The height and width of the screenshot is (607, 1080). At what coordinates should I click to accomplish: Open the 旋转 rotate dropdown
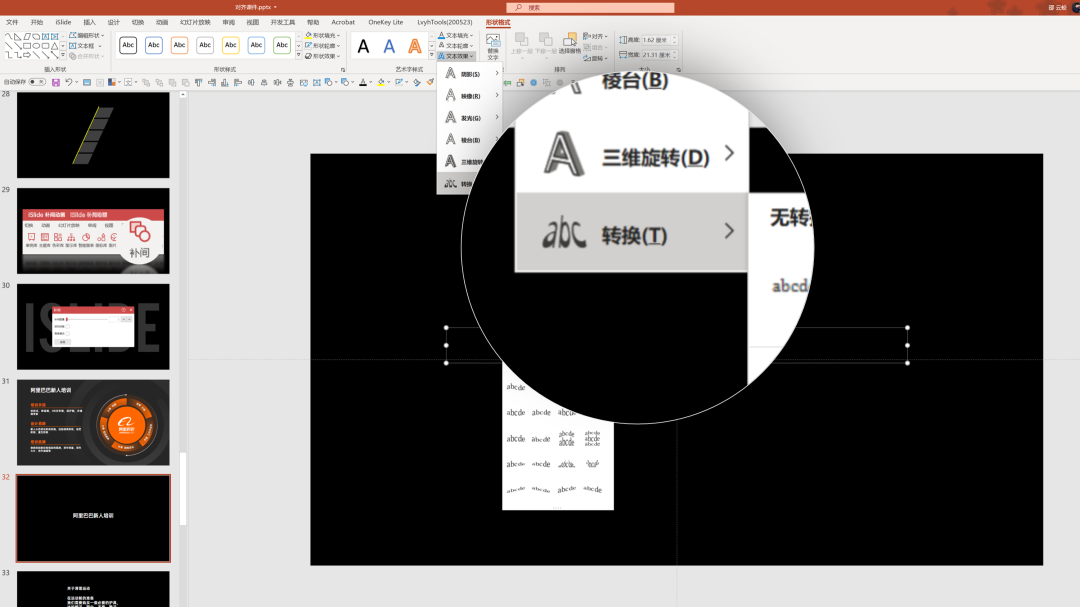tap(595, 58)
